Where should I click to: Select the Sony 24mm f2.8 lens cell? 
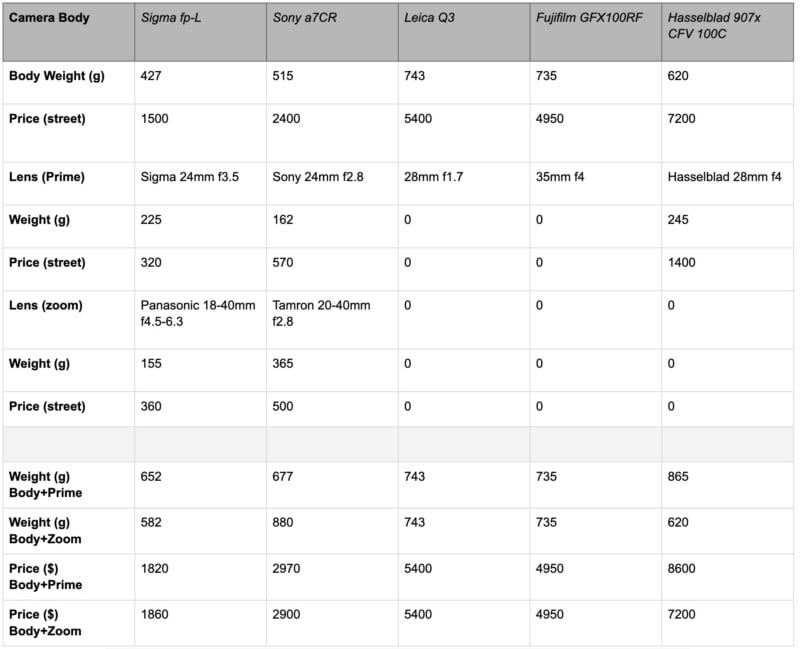pyautogui.click(x=320, y=177)
